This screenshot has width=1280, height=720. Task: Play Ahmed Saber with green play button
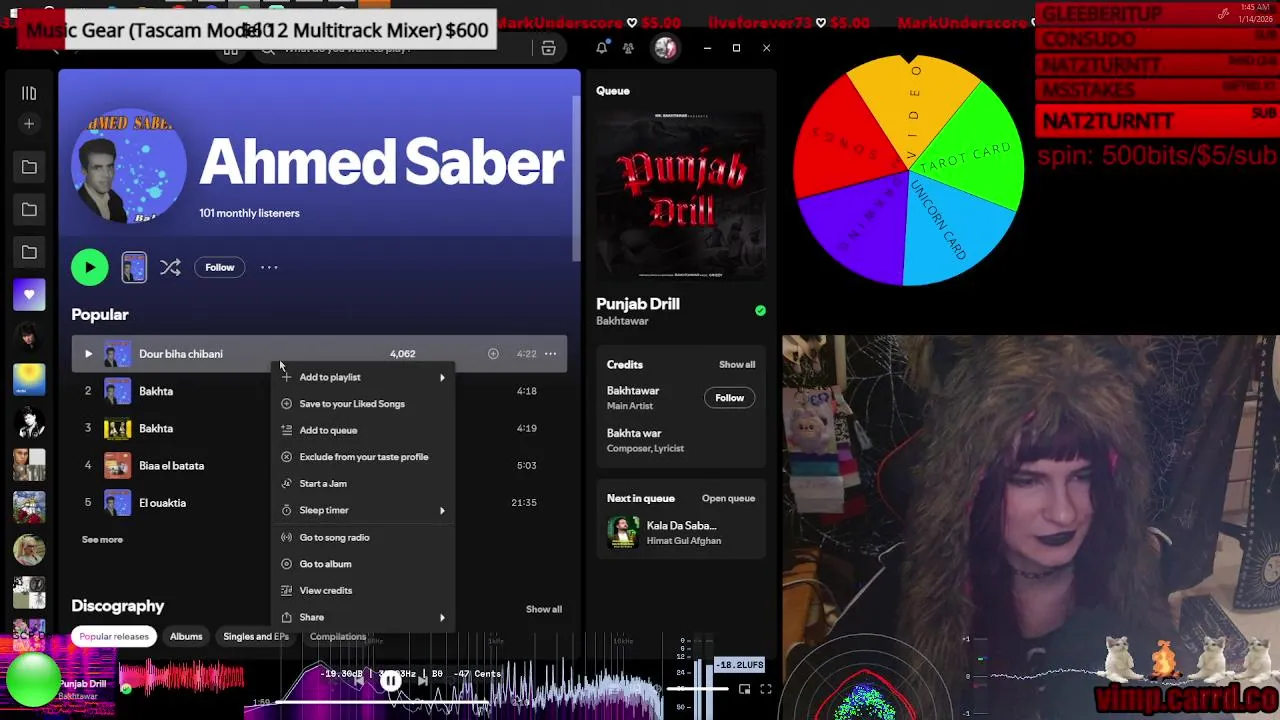[x=90, y=267]
